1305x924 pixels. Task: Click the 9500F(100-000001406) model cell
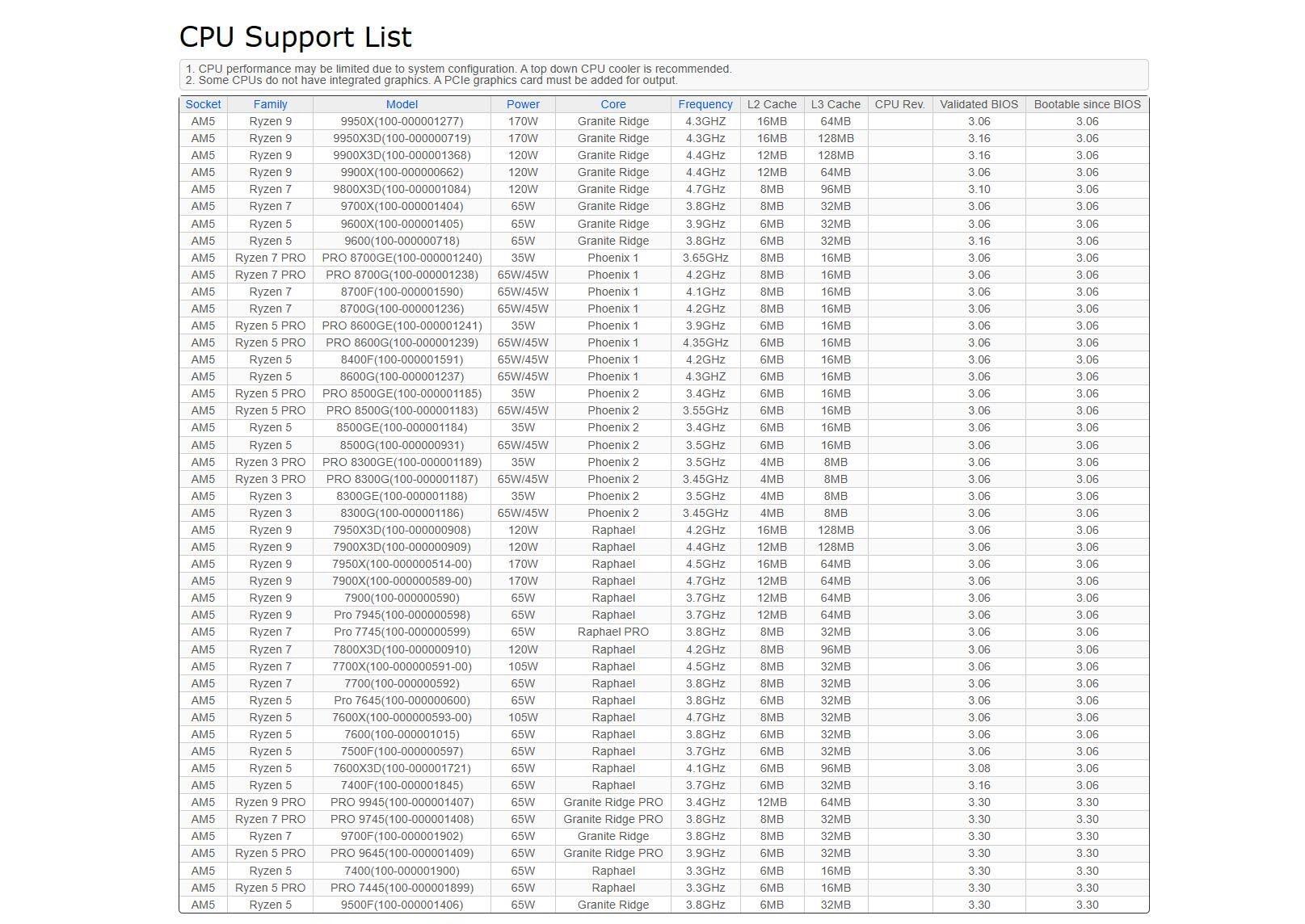click(x=402, y=905)
